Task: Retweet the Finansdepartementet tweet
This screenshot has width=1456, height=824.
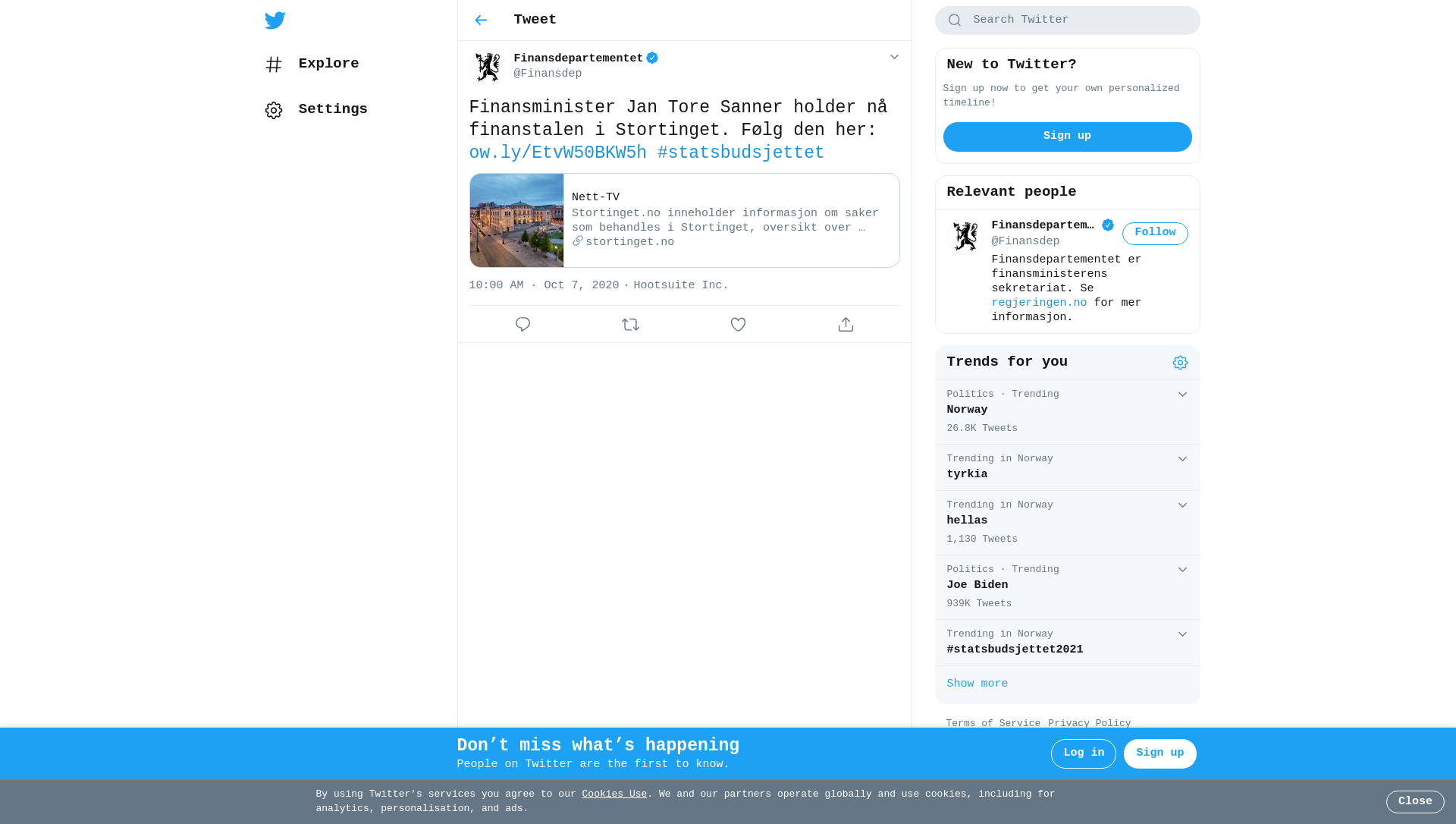Action: 630,325
